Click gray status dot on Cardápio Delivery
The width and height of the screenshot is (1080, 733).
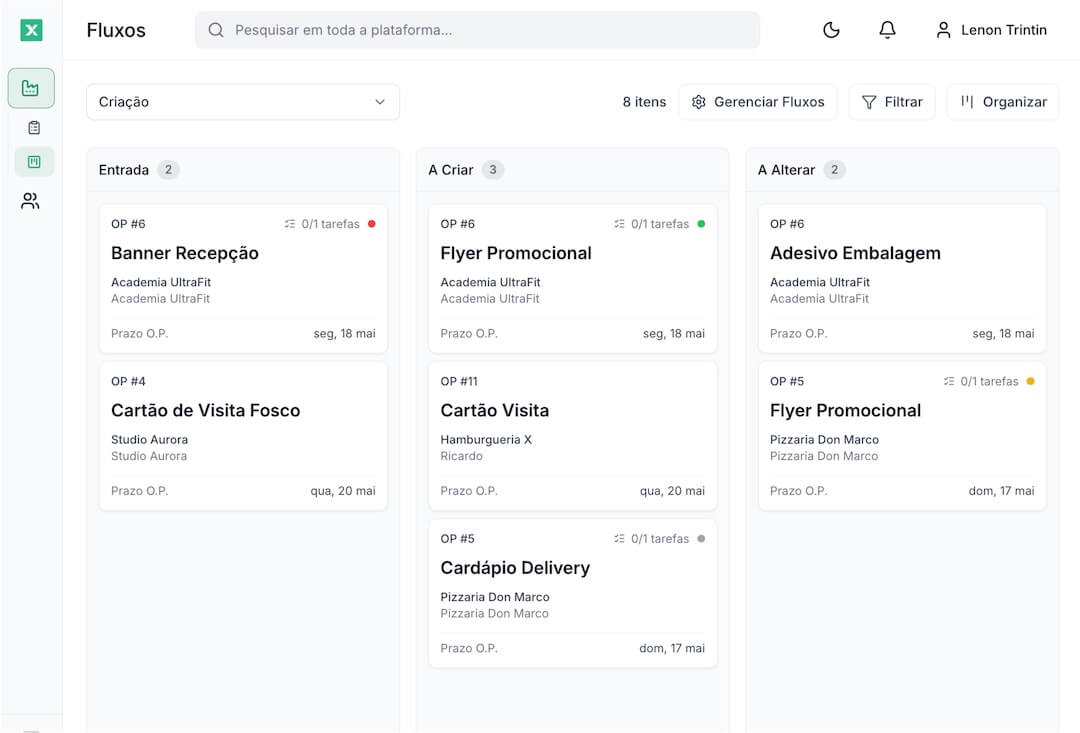point(701,539)
